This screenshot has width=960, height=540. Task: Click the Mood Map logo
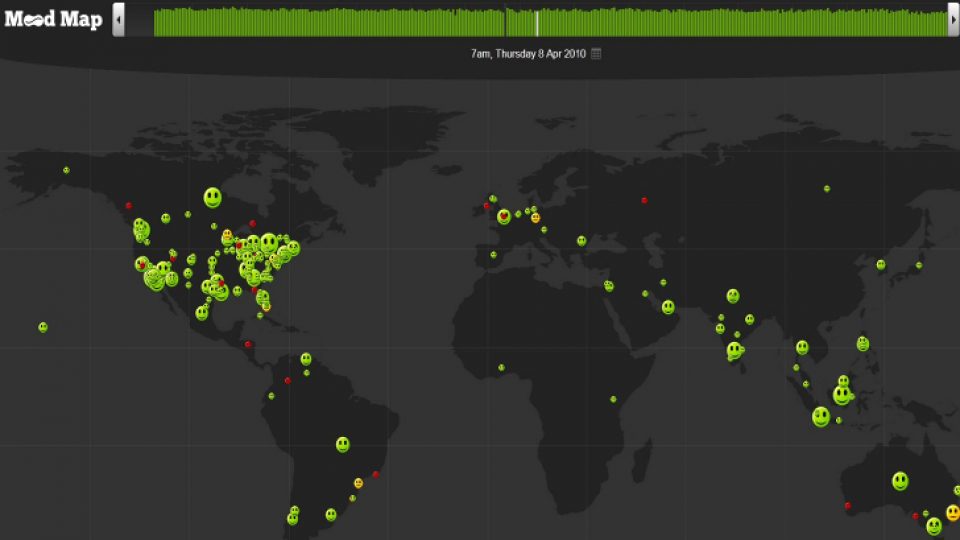(x=53, y=19)
